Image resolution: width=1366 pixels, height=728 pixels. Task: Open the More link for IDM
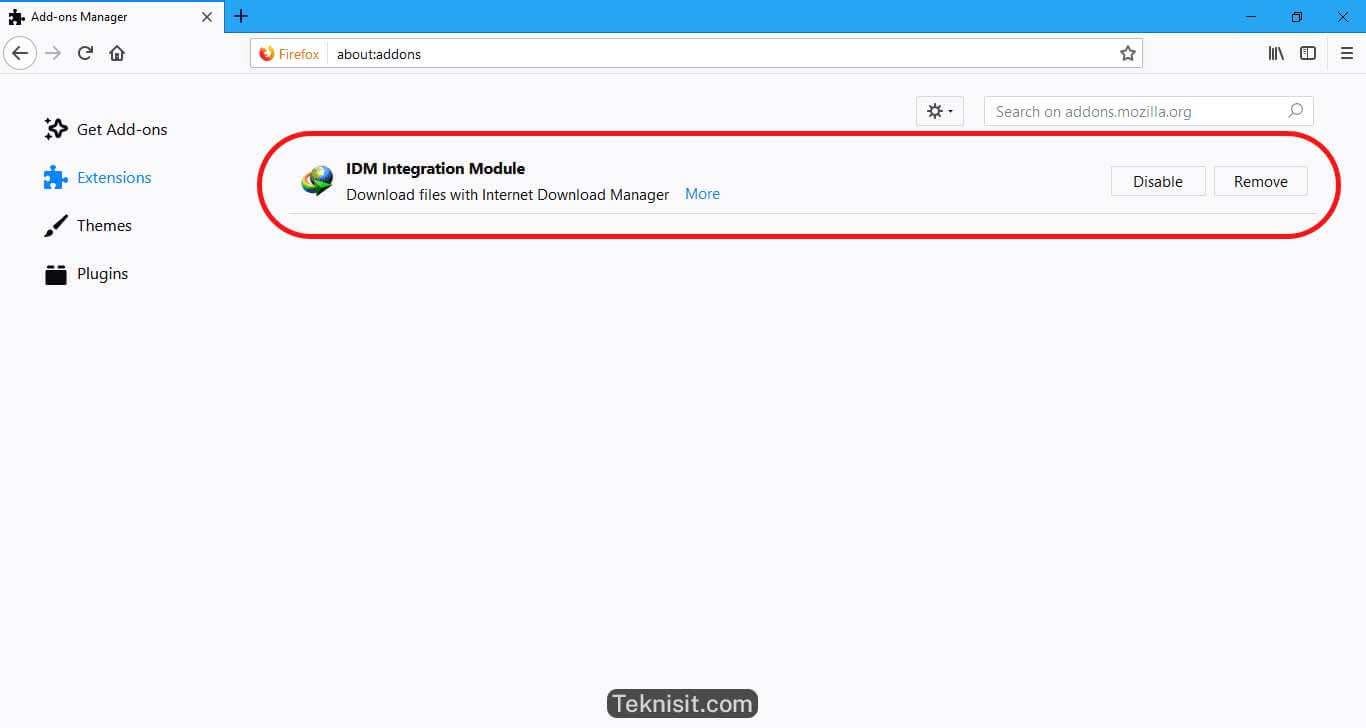point(702,194)
